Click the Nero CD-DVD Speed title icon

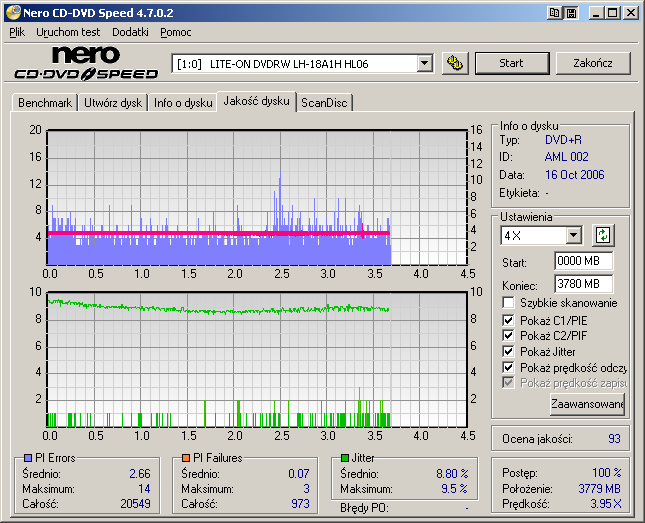coord(13,13)
